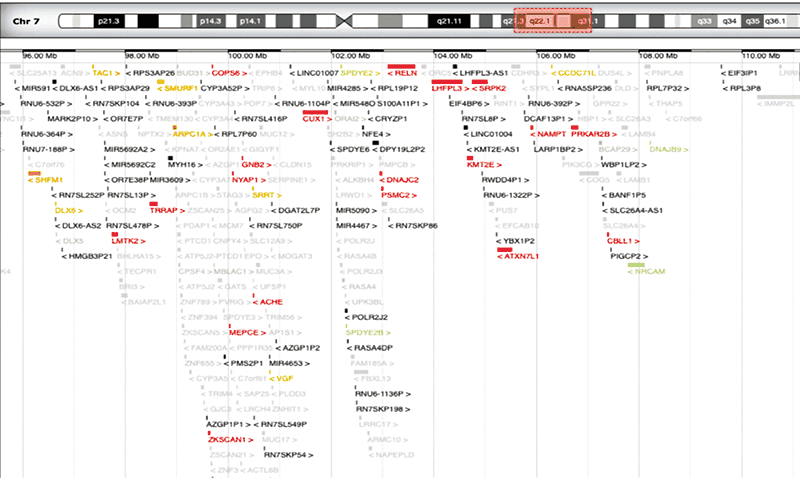Open the yellow SMURF1 gene label
This screenshot has width=800, height=478.
pyautogui.click(x=175, y=88)
